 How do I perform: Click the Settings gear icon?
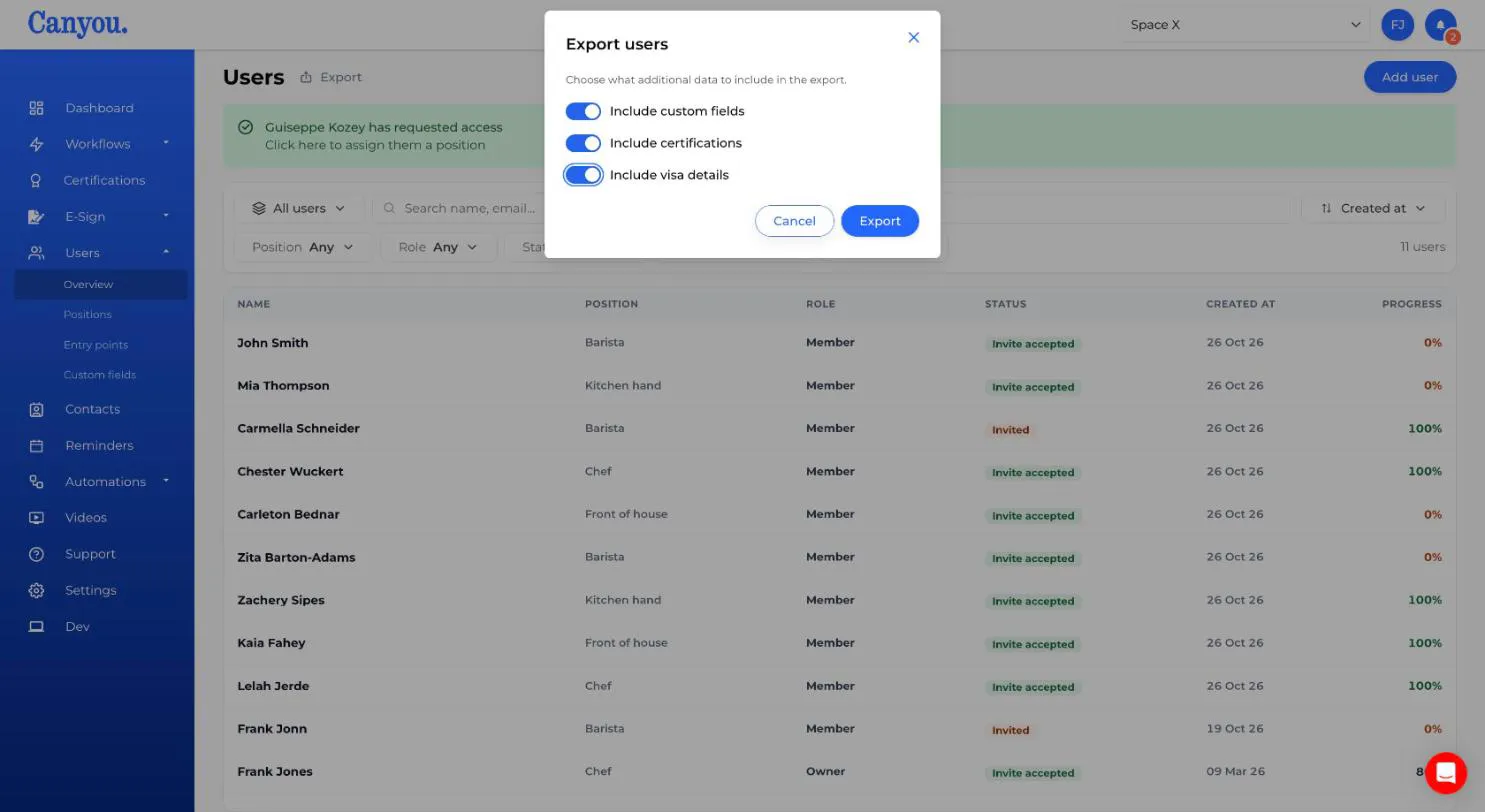pos(36,590)
